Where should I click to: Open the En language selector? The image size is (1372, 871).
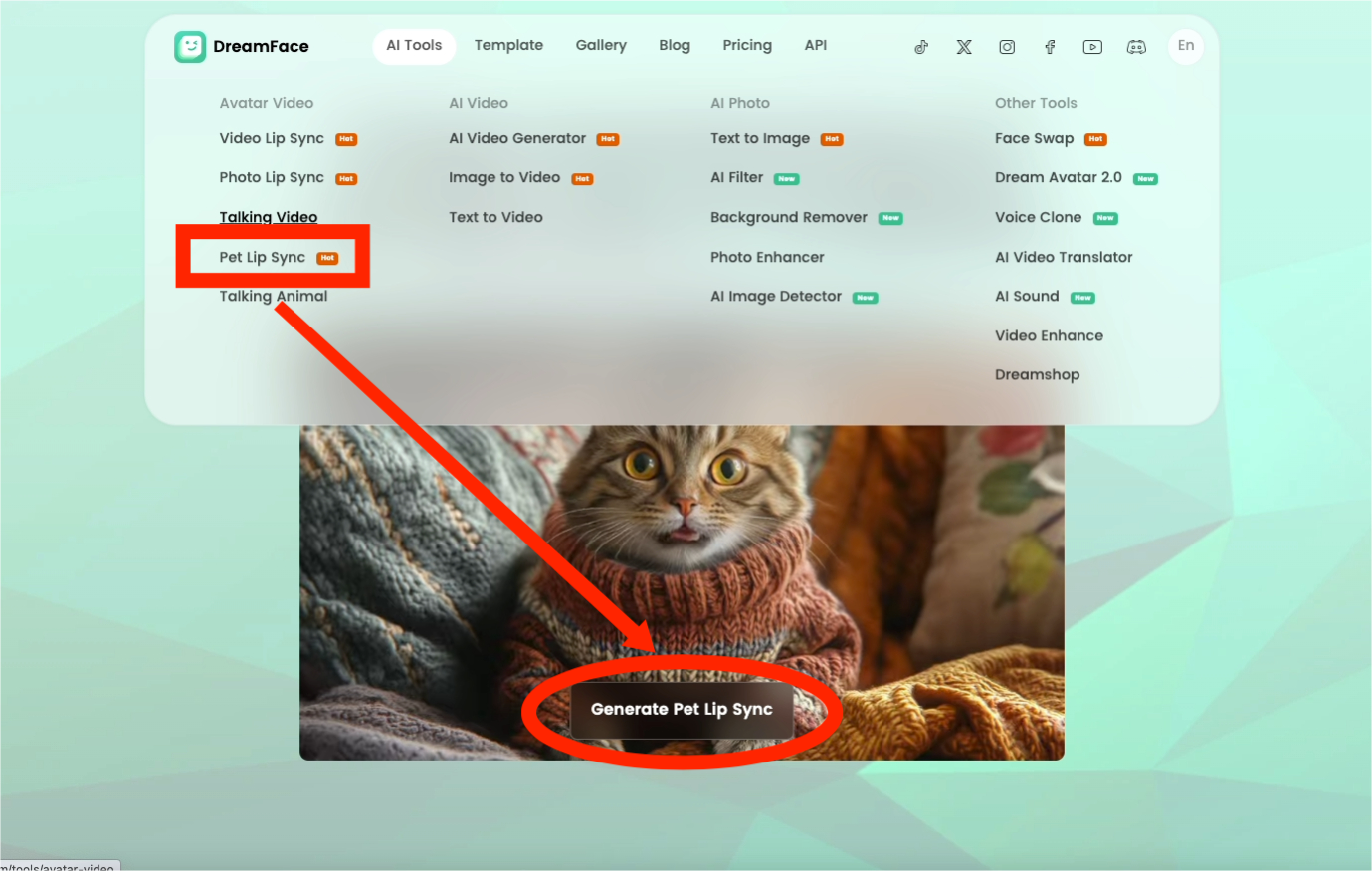click(x=1185, y=46)
